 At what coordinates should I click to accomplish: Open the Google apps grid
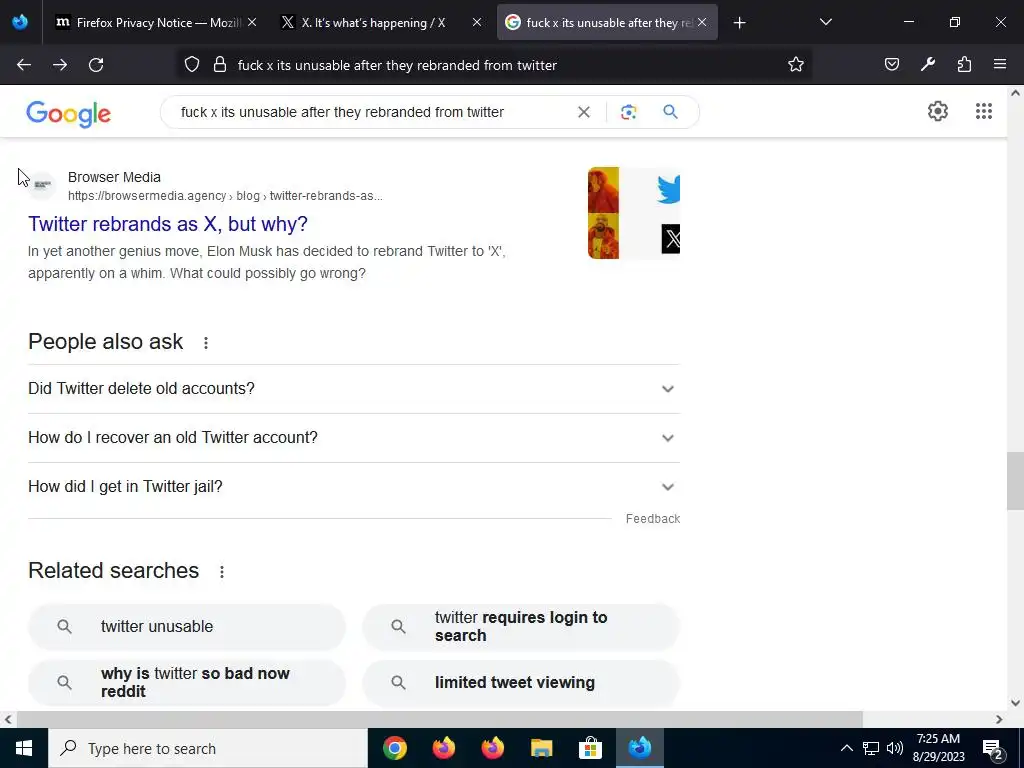pos(984,111)
